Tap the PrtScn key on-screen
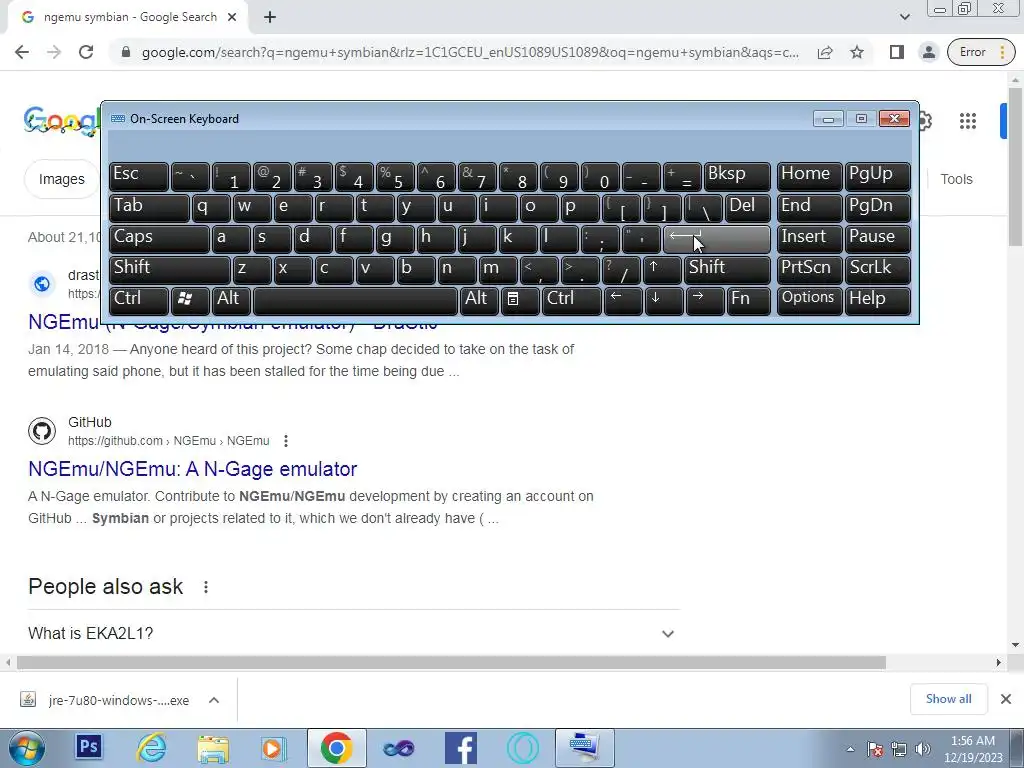 click(809, 270)
